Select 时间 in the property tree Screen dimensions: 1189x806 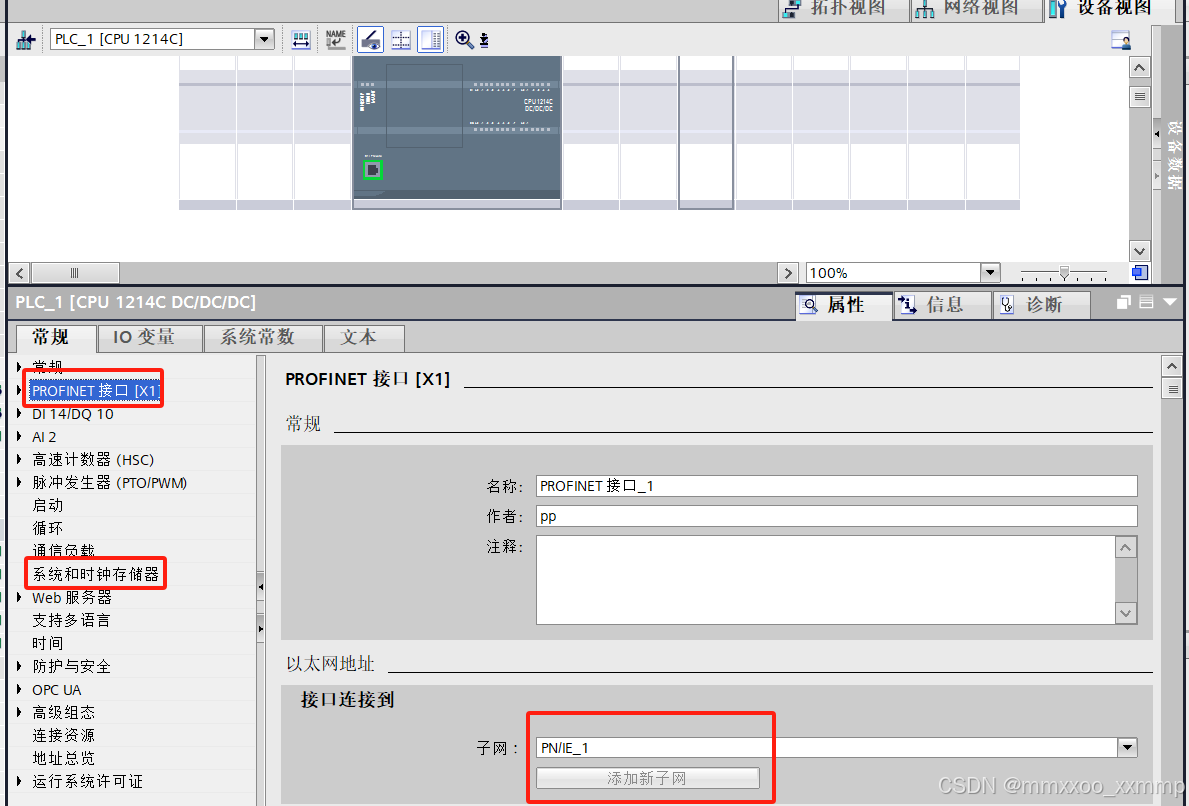pyautogui.click(x=48, y=644)
